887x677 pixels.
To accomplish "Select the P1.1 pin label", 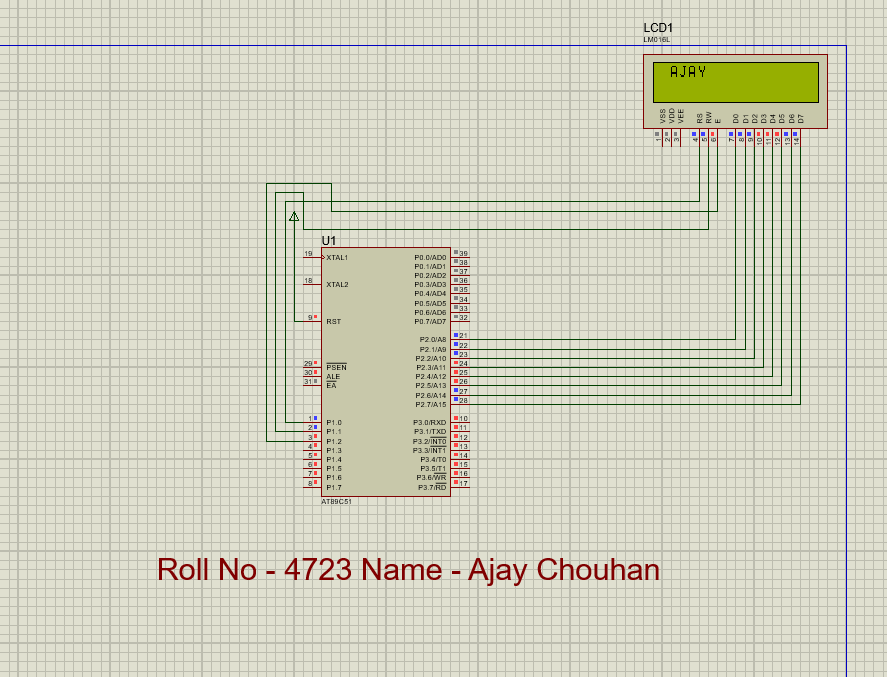I will [334, 432].
